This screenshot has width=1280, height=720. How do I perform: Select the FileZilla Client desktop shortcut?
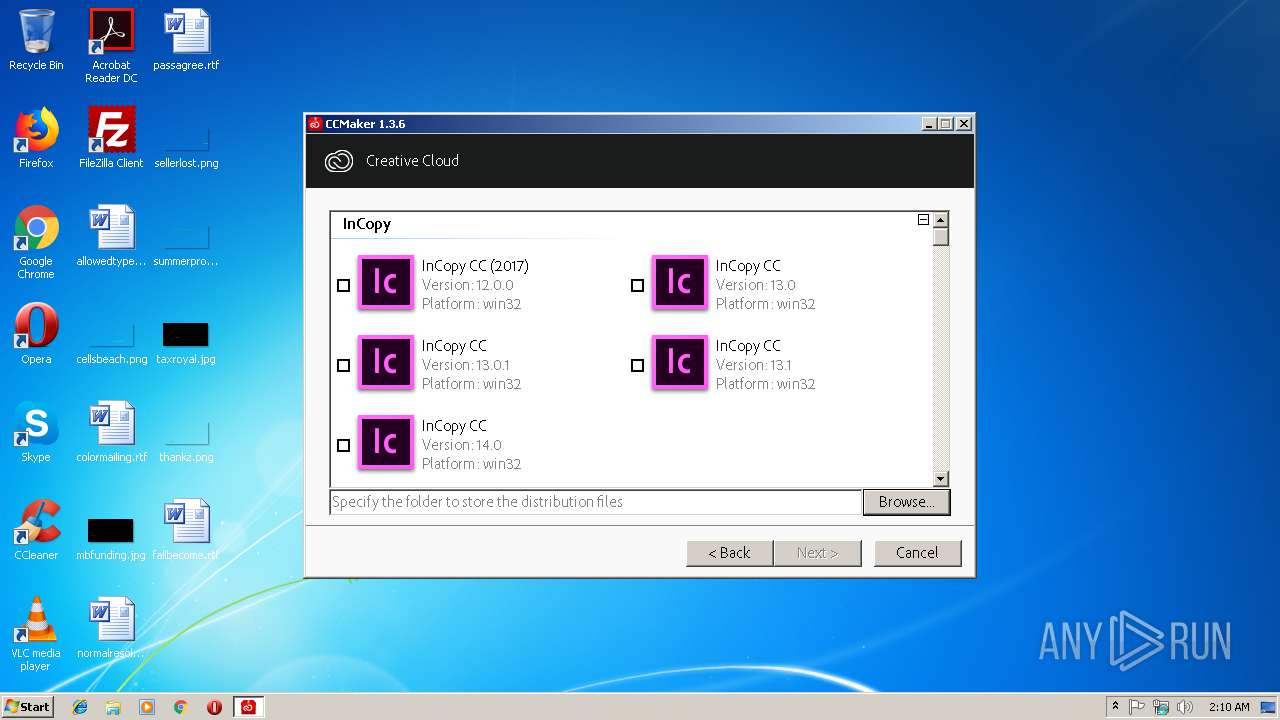click(111, 138)
